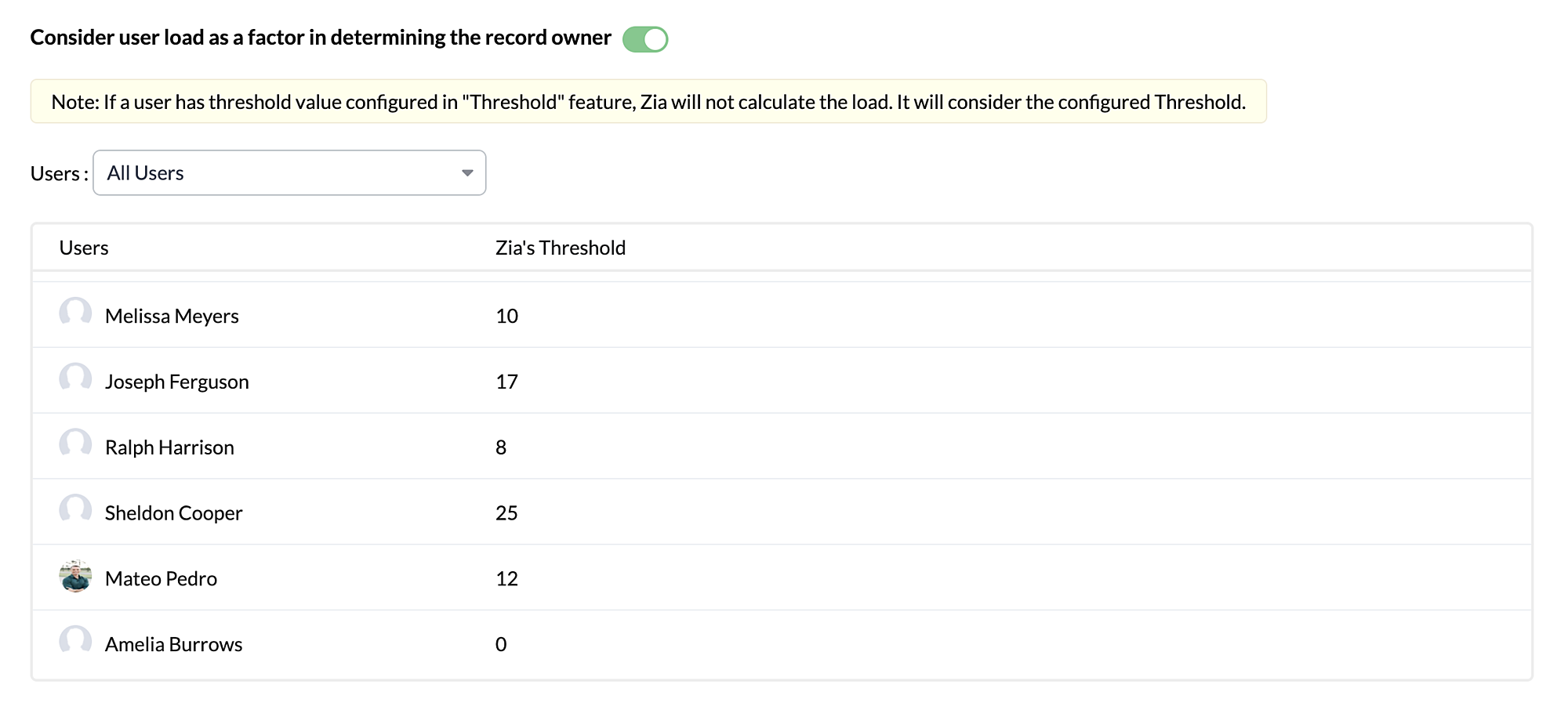Screen dimensions: 1568x717
Task: Click Joseph Ferguson's threshold value 17
Action: [506, 382]
